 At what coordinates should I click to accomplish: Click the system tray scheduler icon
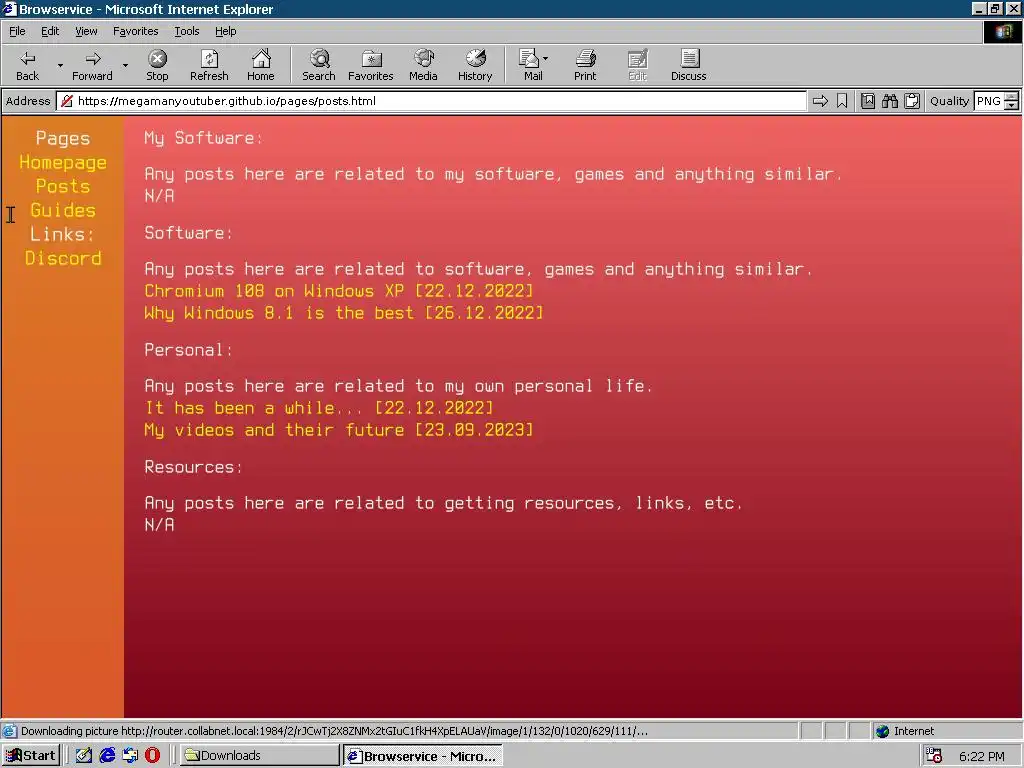[x=934, y=756]
